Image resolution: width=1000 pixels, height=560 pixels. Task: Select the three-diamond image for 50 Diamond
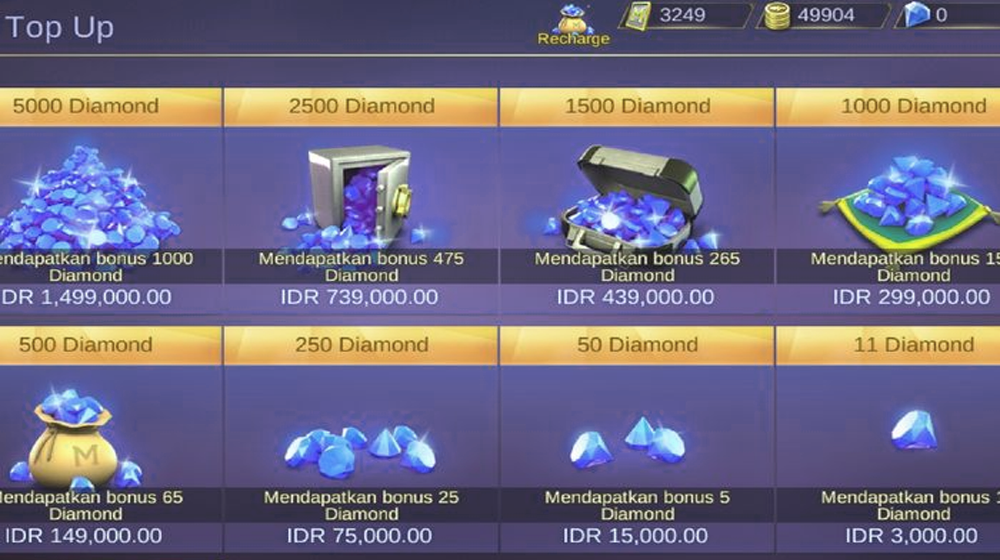tap(628, 443)
